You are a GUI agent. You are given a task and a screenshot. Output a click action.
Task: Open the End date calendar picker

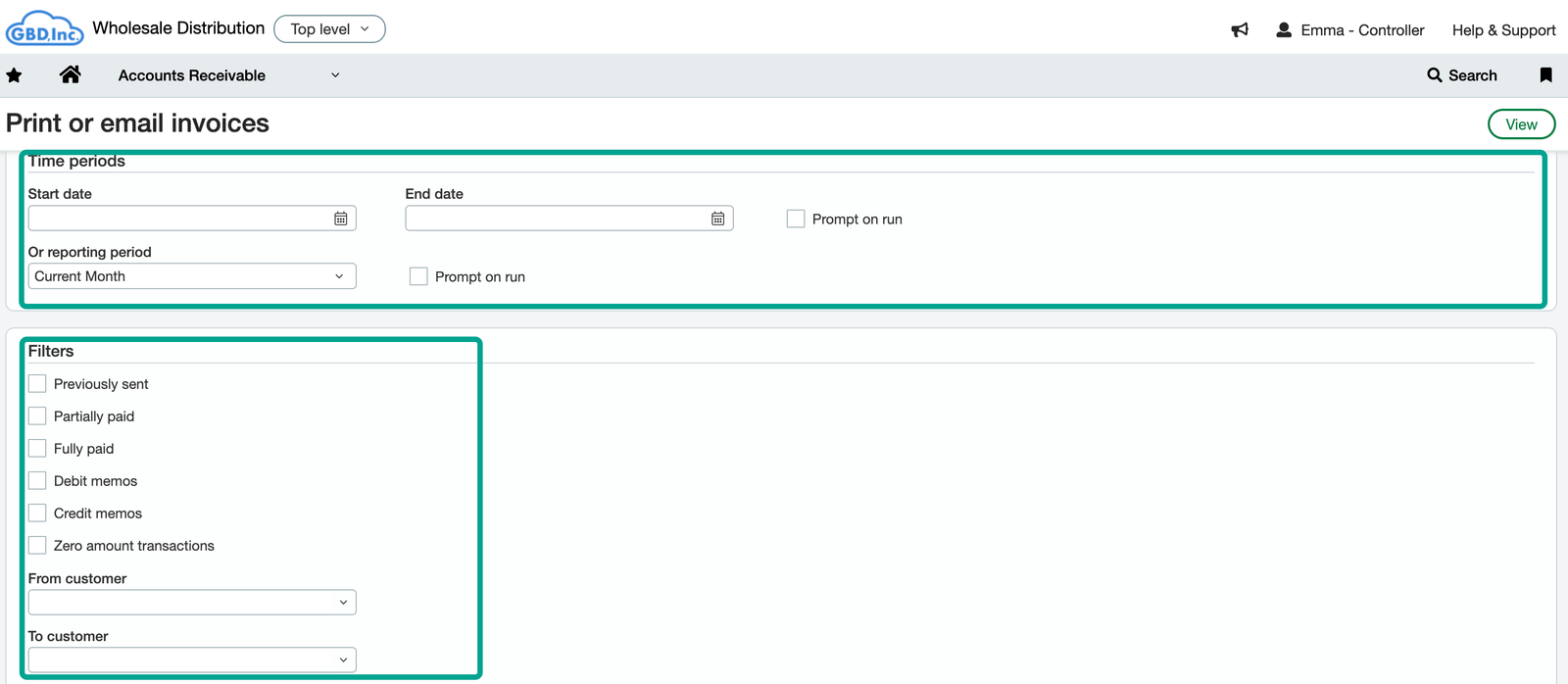[x=717, y=219]
